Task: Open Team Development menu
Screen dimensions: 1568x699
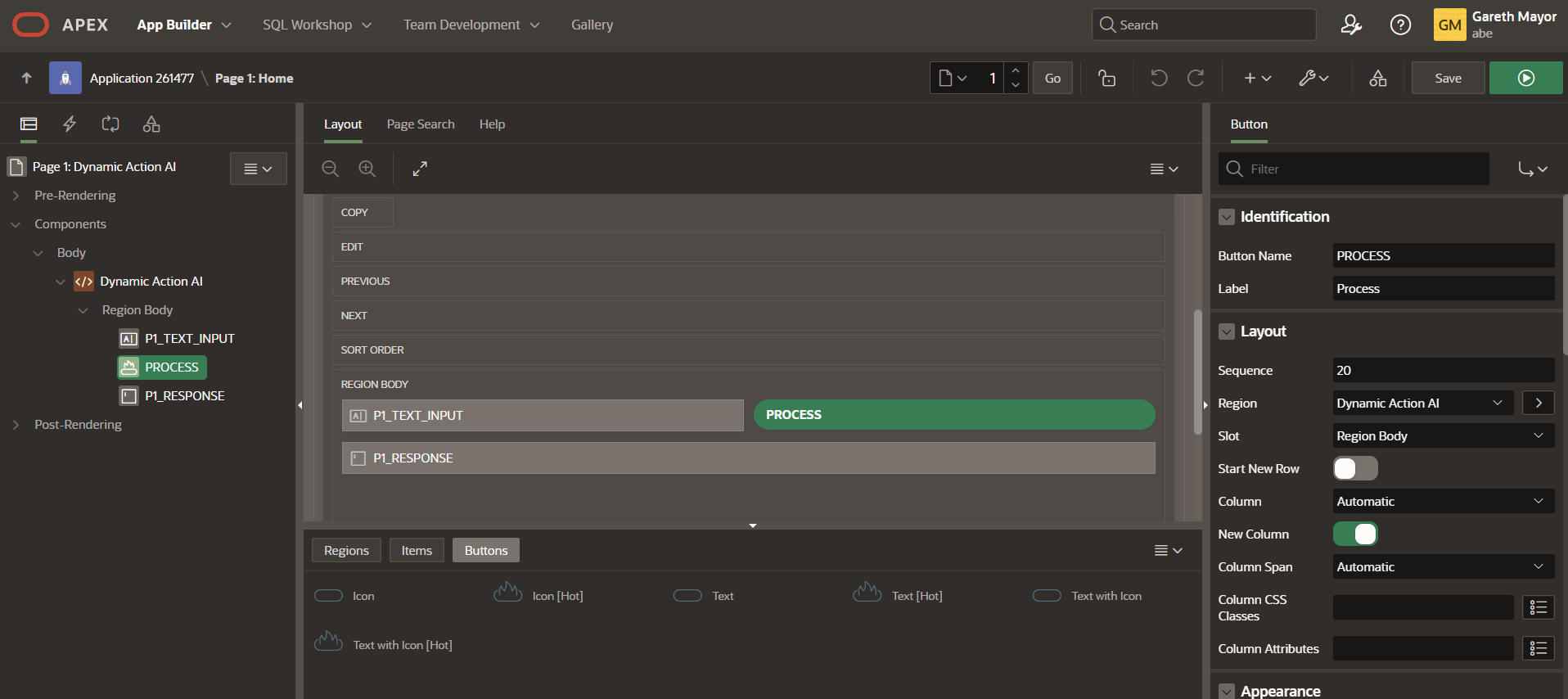Action: 471,25
